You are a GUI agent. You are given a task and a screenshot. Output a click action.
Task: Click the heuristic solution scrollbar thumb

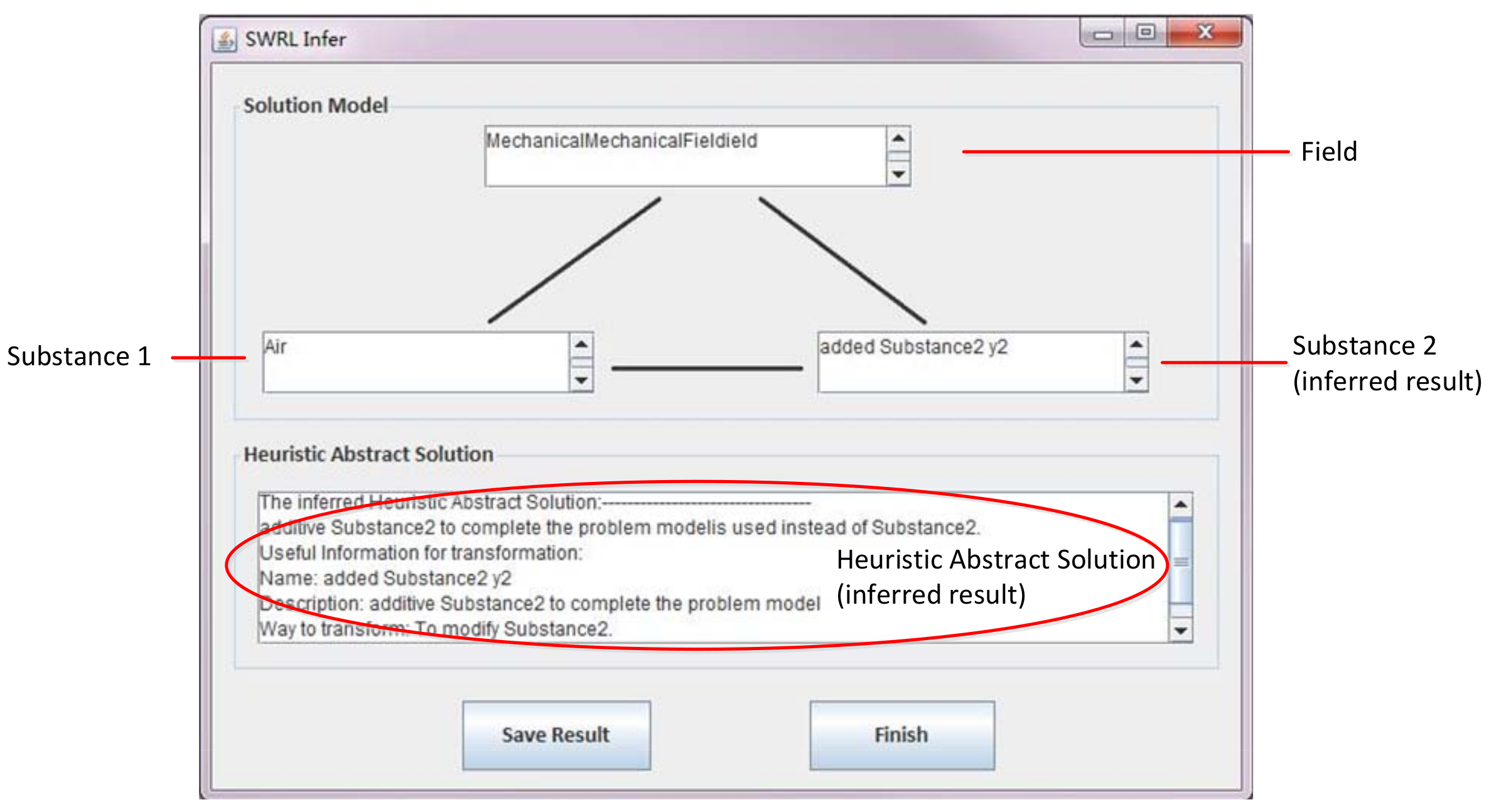click(1181, 561)
